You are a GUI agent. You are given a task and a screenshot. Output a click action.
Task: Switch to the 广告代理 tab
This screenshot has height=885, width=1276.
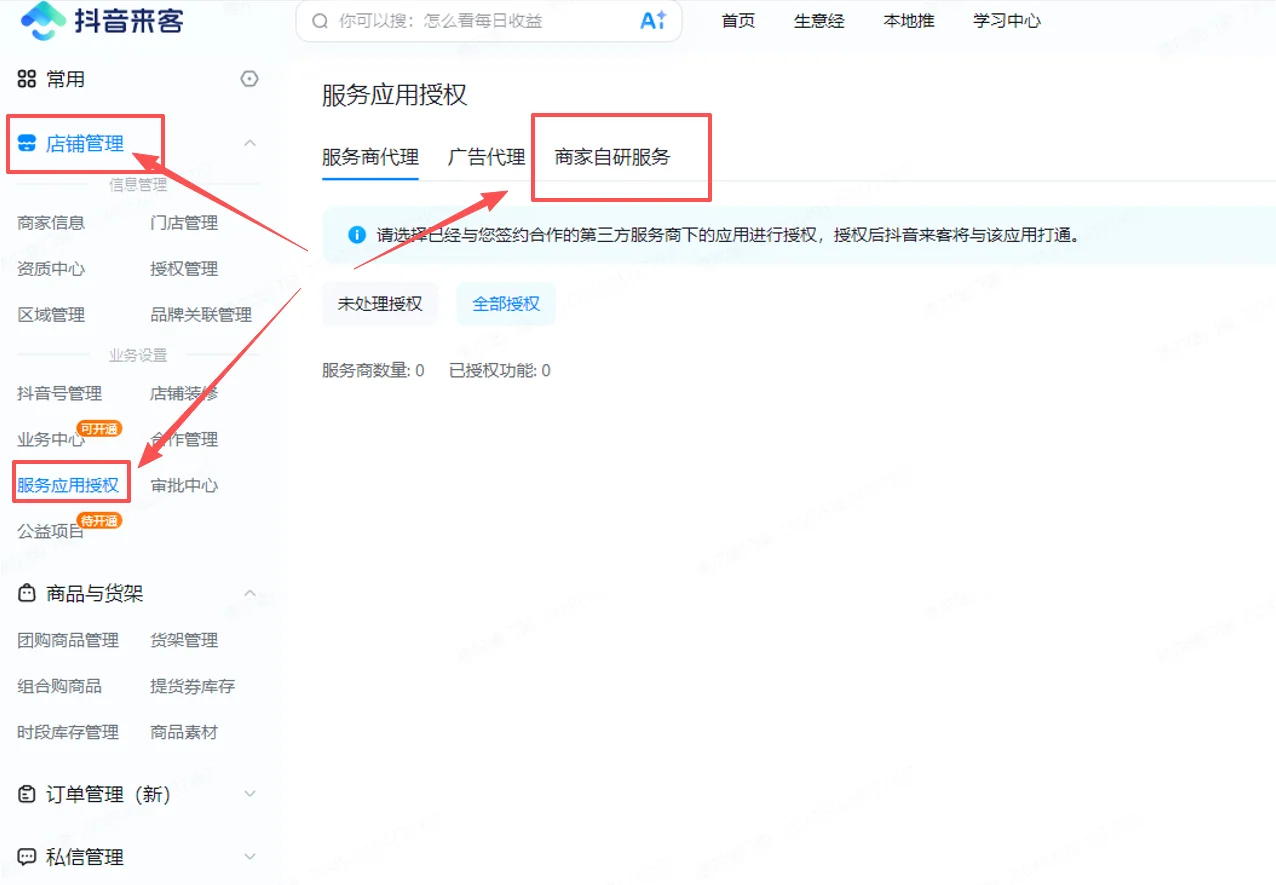pos(486,157)
